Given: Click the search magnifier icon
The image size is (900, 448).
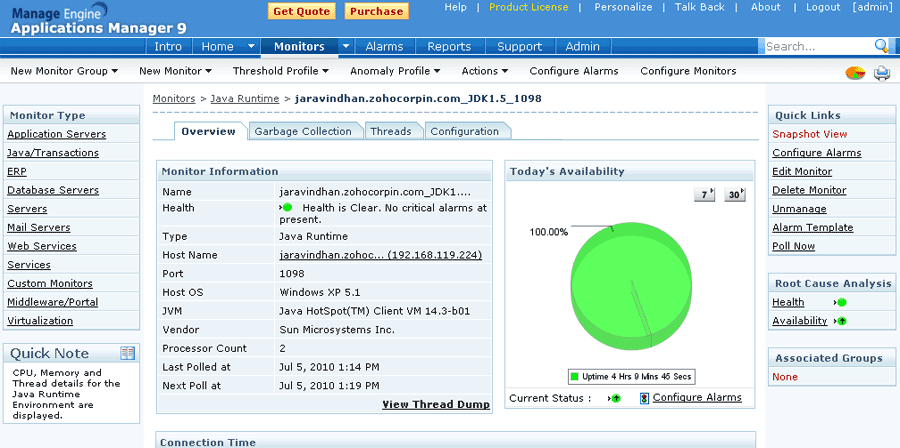Looking at the screenshot, I should tap(881, 46).
